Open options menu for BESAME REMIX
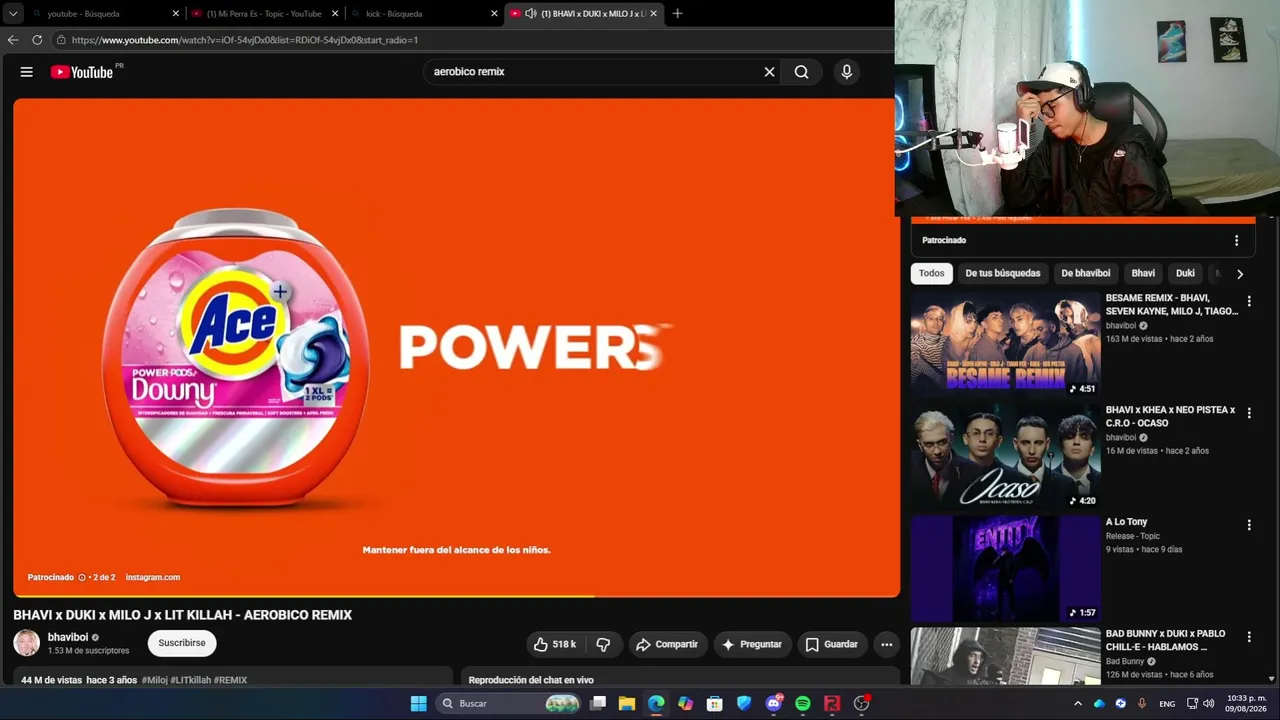This screenshot has height=720, width=1280. tap(1249, 301)
